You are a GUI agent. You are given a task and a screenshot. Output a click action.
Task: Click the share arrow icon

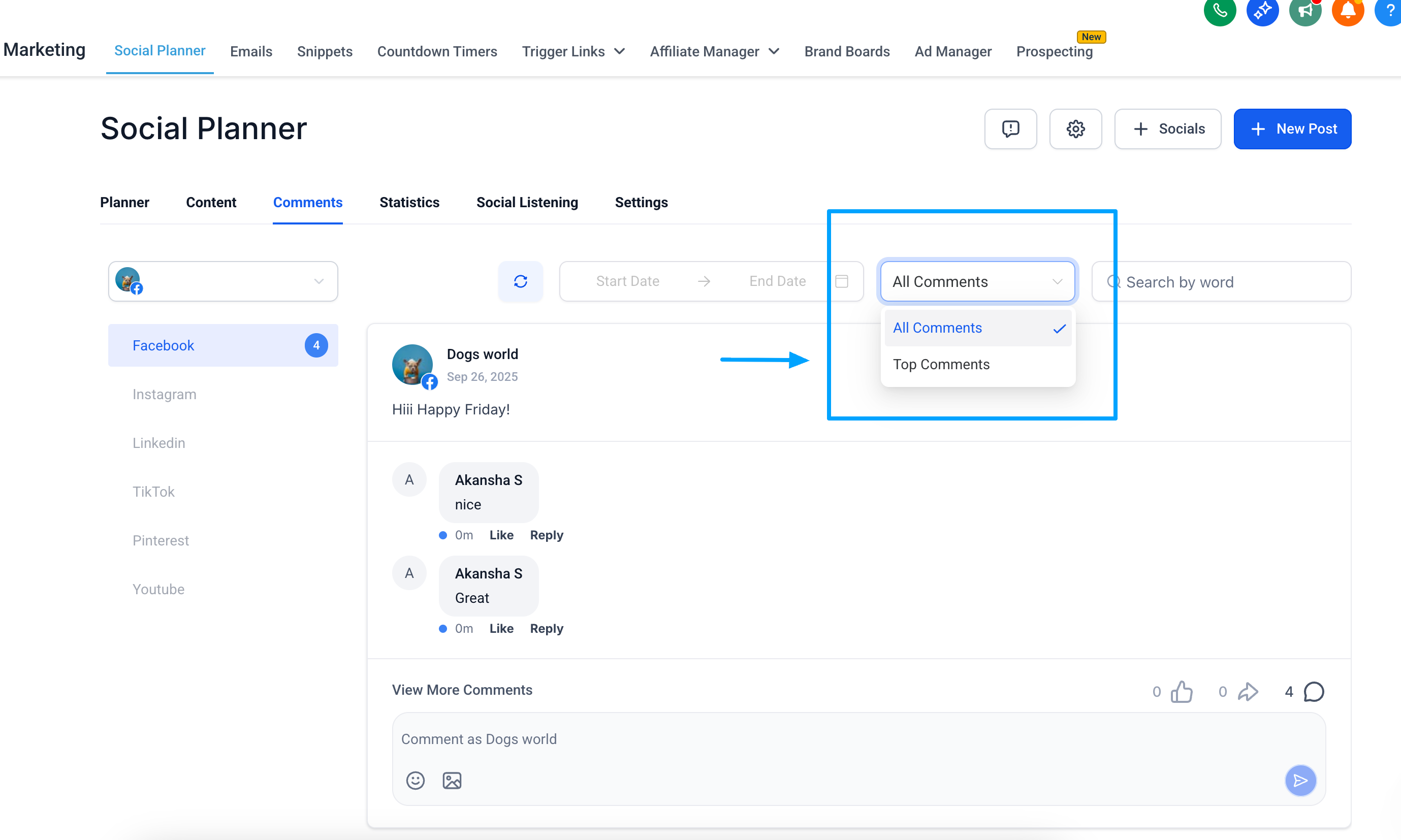coord(1248,691)
